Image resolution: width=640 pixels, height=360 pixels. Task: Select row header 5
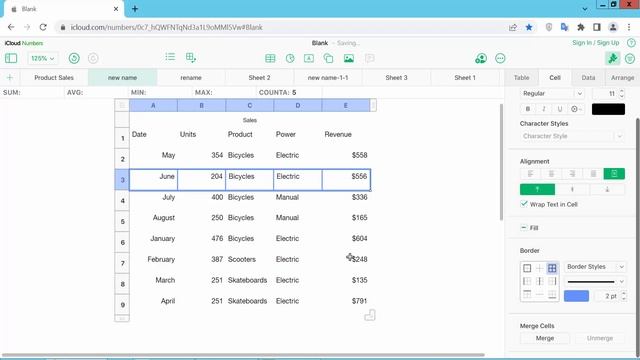[x=122, y=222]
